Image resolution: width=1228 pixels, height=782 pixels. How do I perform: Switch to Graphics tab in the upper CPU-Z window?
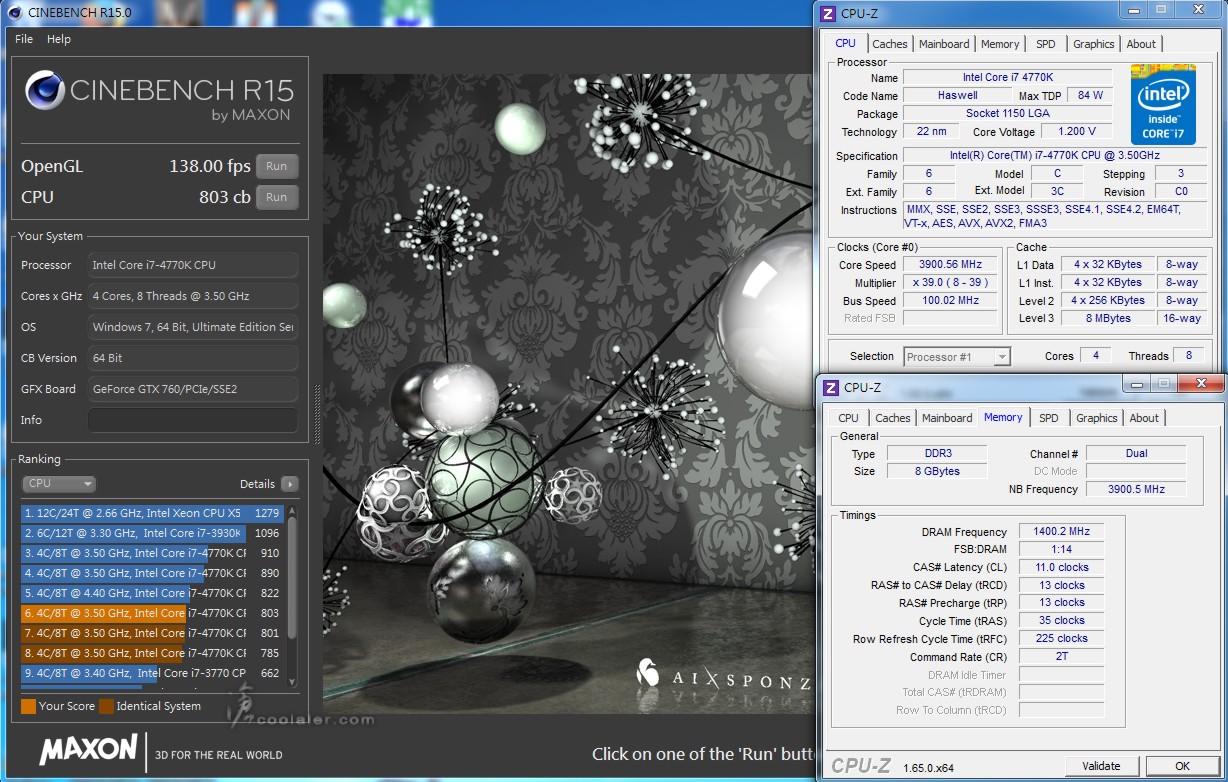1093,44
